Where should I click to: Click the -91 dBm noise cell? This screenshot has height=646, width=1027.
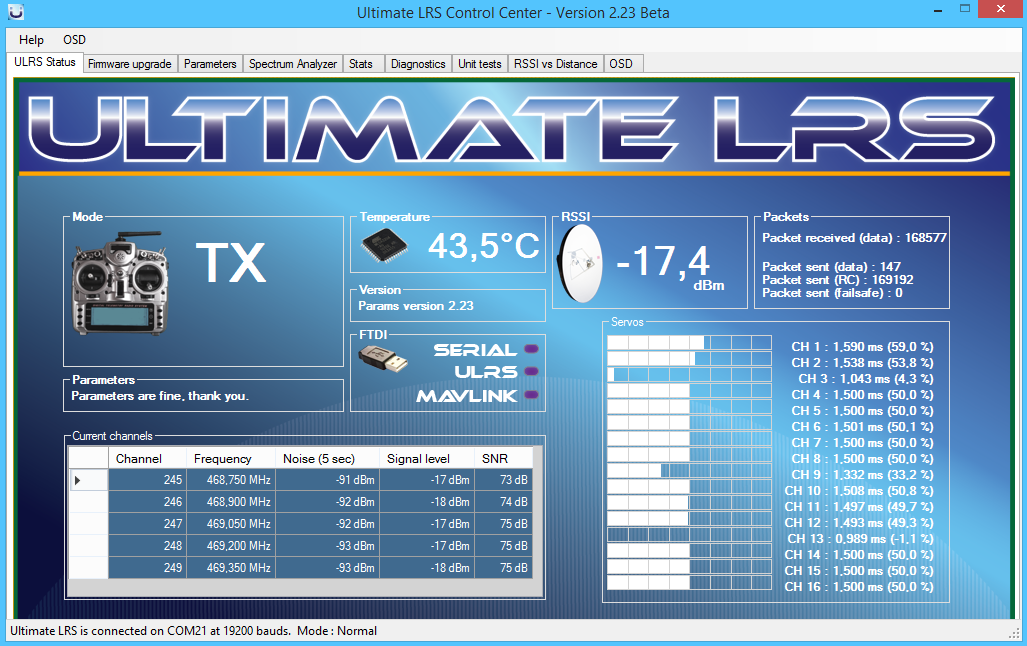point(327,480)
